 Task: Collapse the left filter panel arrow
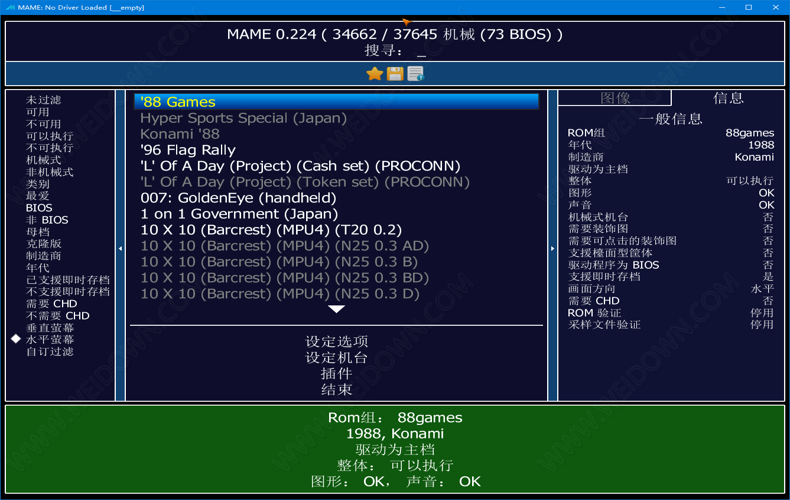[x=121, y=248]
